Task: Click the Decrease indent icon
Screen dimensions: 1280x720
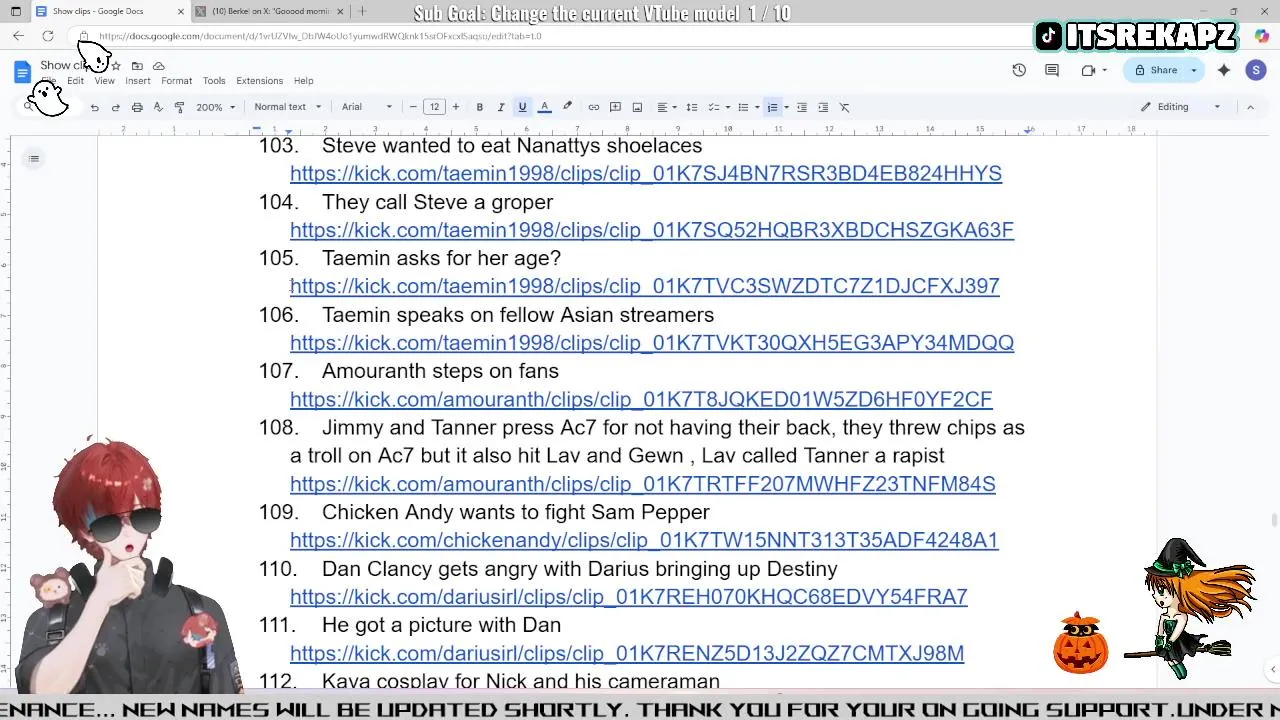Action: (x=801, y=107)
